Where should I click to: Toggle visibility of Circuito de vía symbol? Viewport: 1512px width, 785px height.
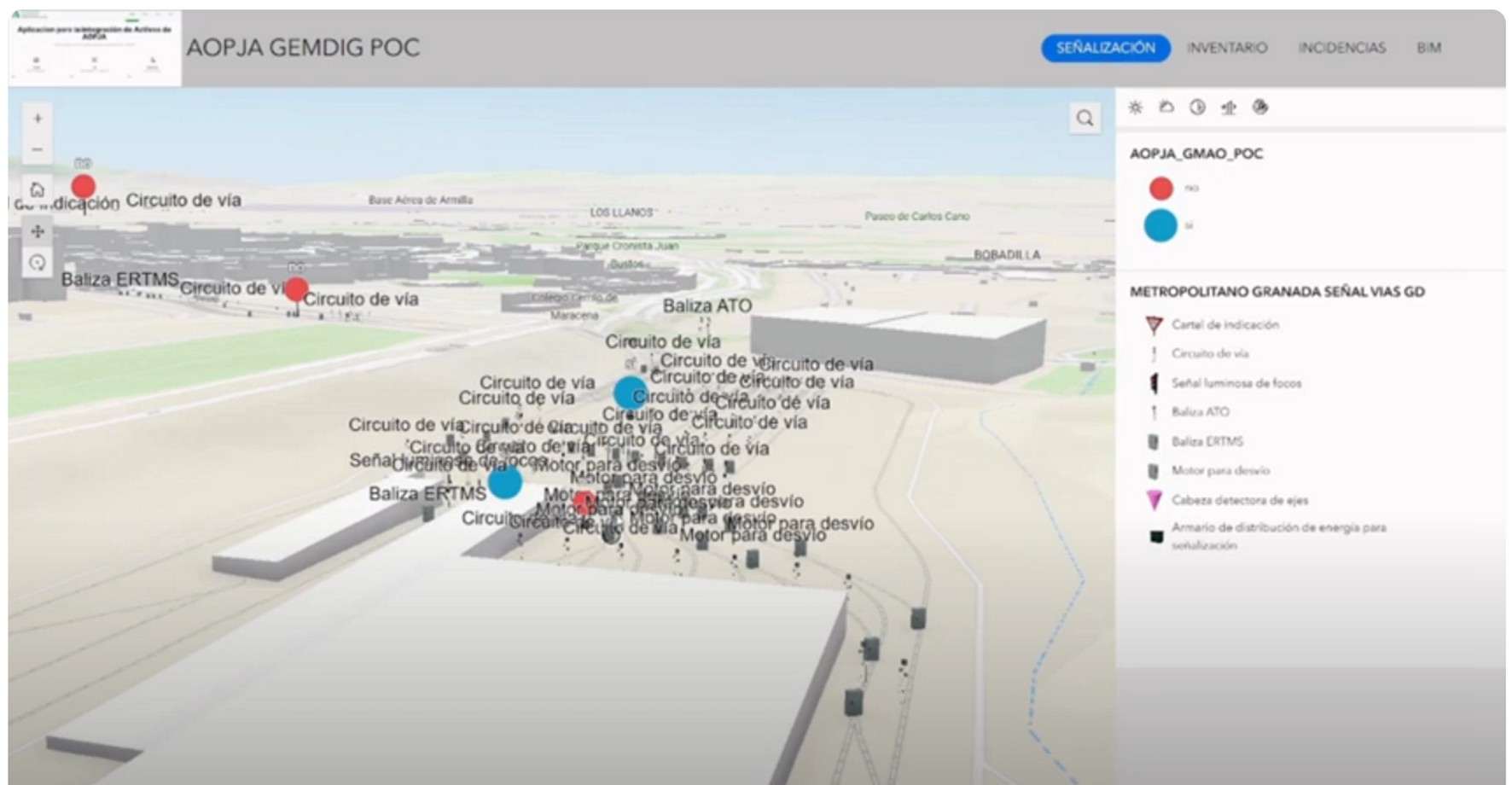pyautogui.click(x=1154, y=353)
